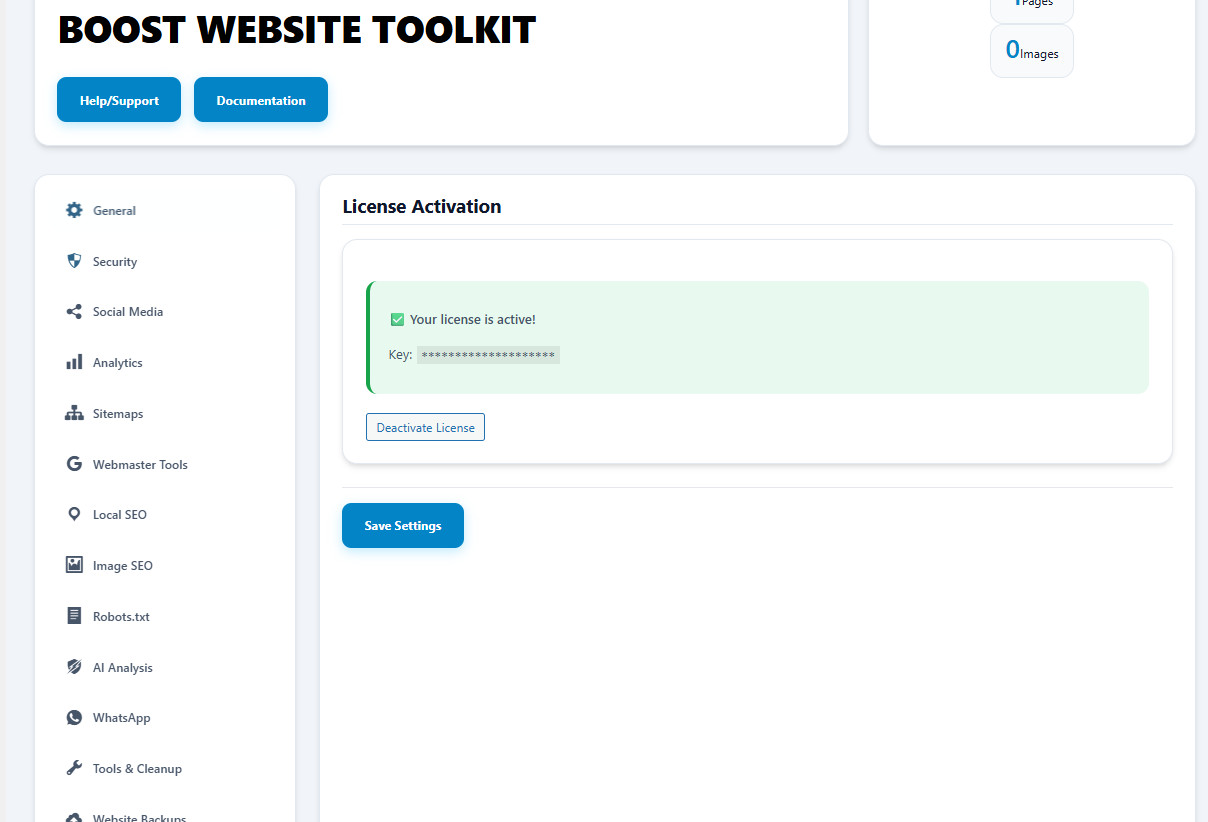Screen dimensions: 1208x822
Task: Open the AI Analysis settings tab
Action: (122, 668)
